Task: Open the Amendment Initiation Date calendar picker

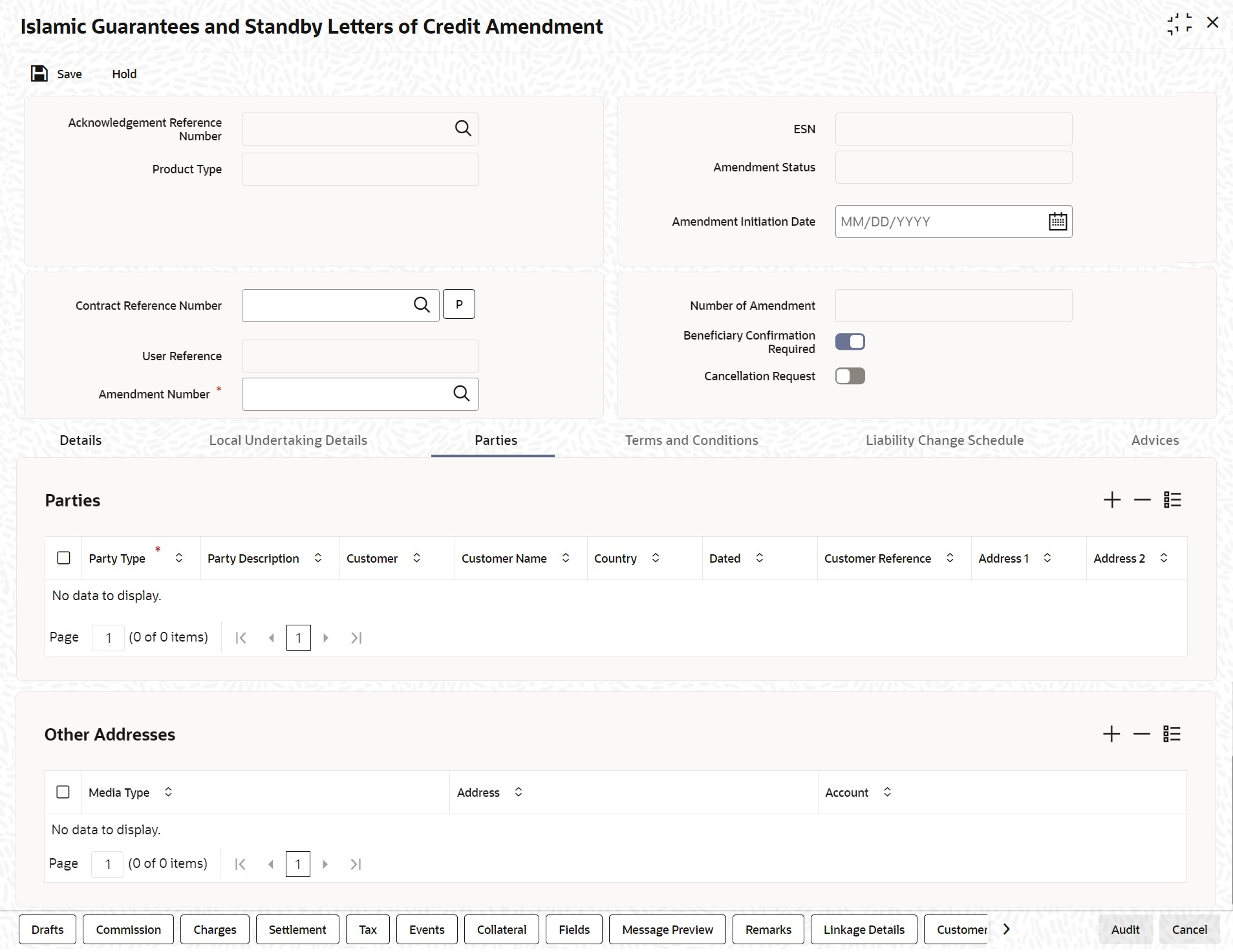Action: tap(1057, 222)
